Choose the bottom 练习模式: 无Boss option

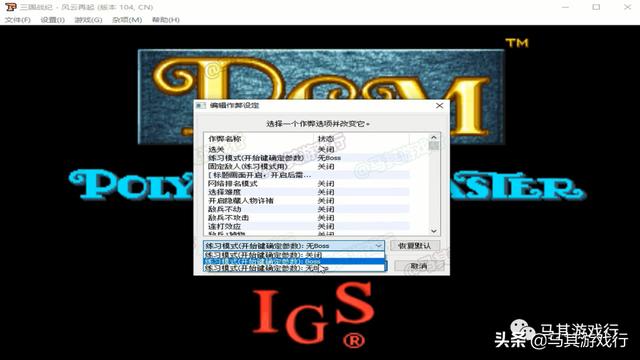point(294,268)
